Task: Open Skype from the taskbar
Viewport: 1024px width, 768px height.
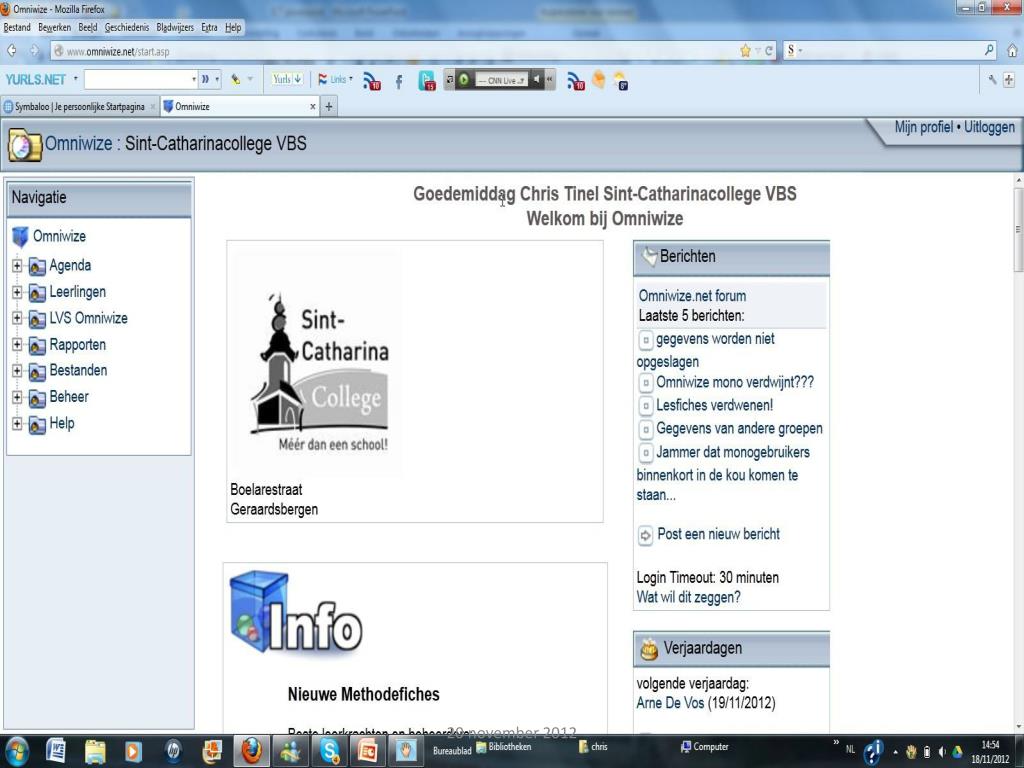Action: [329, 752]
